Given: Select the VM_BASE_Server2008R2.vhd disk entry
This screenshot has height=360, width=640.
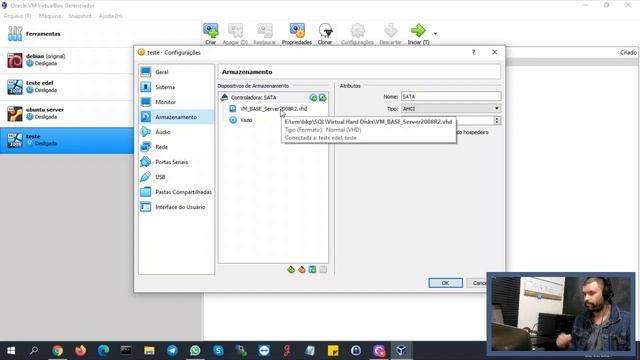Looking at the screenshot, I should 273,109.
